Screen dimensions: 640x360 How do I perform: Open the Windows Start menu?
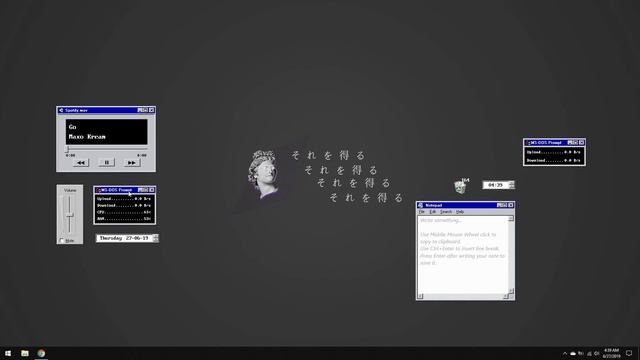tap(8, 353)
